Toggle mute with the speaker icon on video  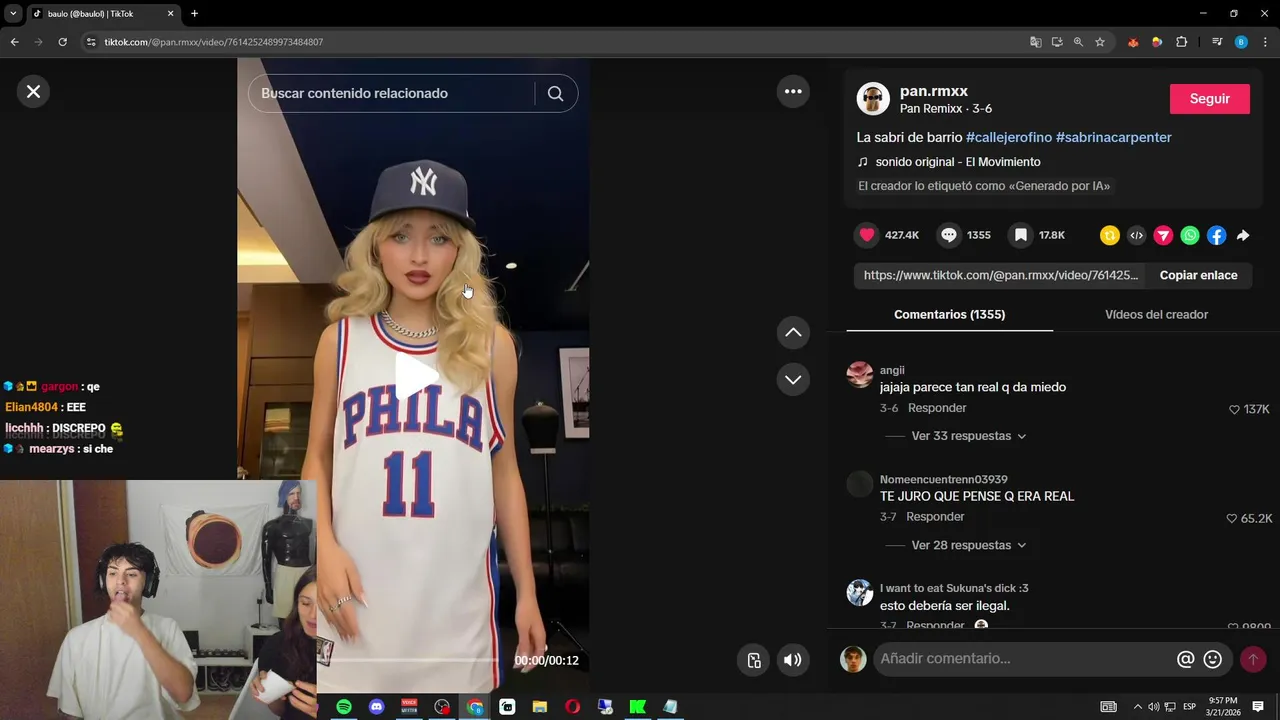(x=793, y=660)
